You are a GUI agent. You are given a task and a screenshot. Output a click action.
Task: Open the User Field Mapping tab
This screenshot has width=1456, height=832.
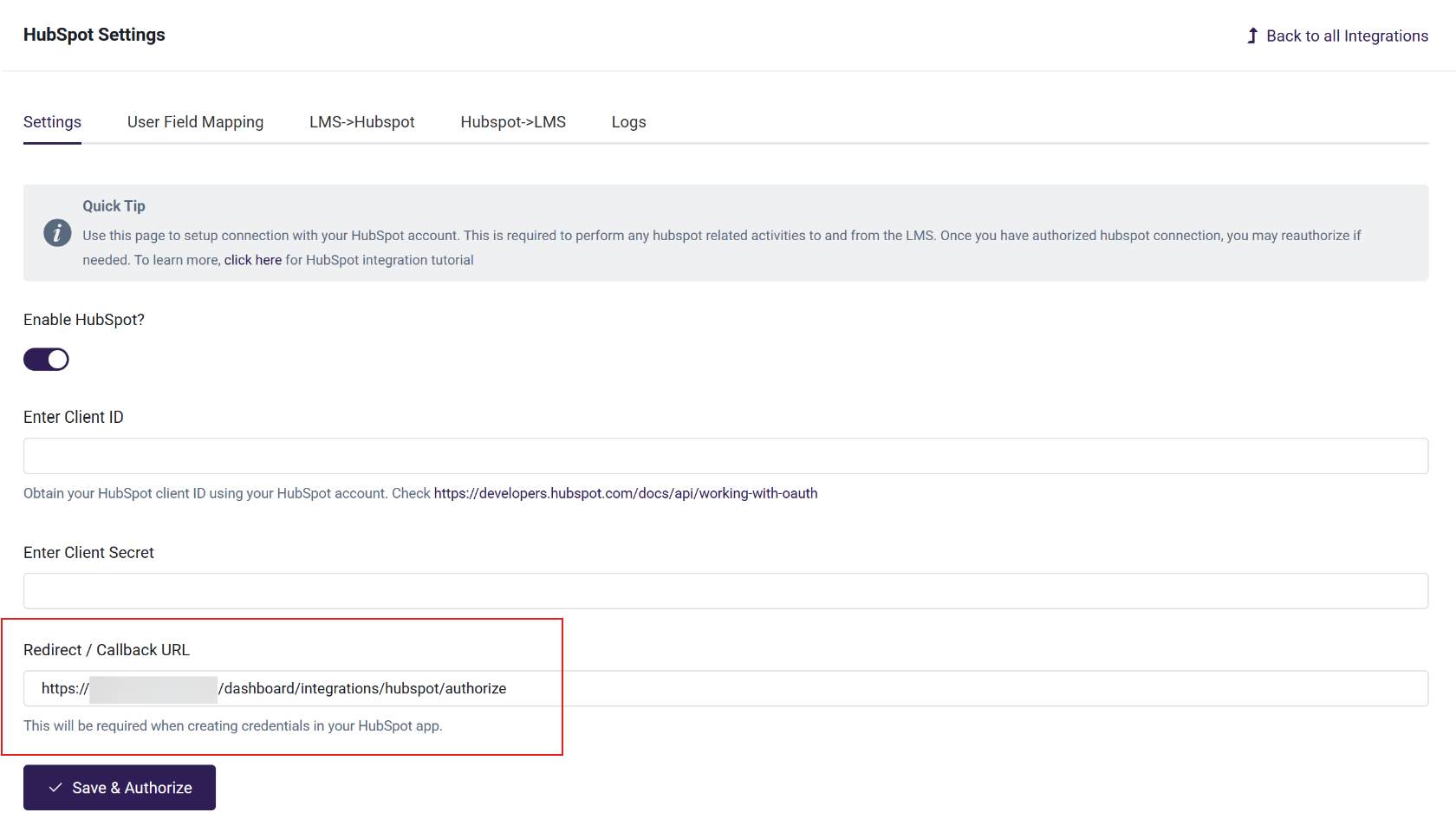click(195, 122)
